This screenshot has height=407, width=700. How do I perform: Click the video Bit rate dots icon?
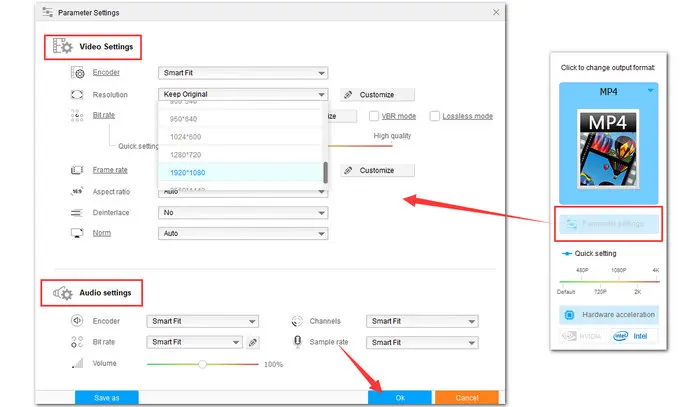coord(77,116)
